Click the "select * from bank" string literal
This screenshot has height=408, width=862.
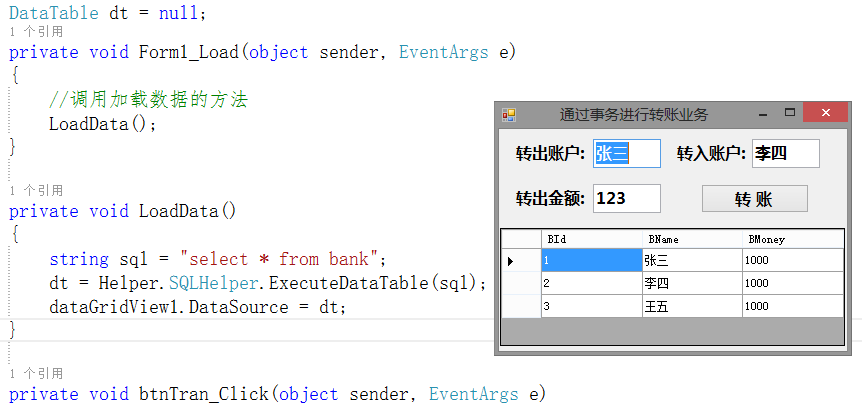(x=279, y=259)
